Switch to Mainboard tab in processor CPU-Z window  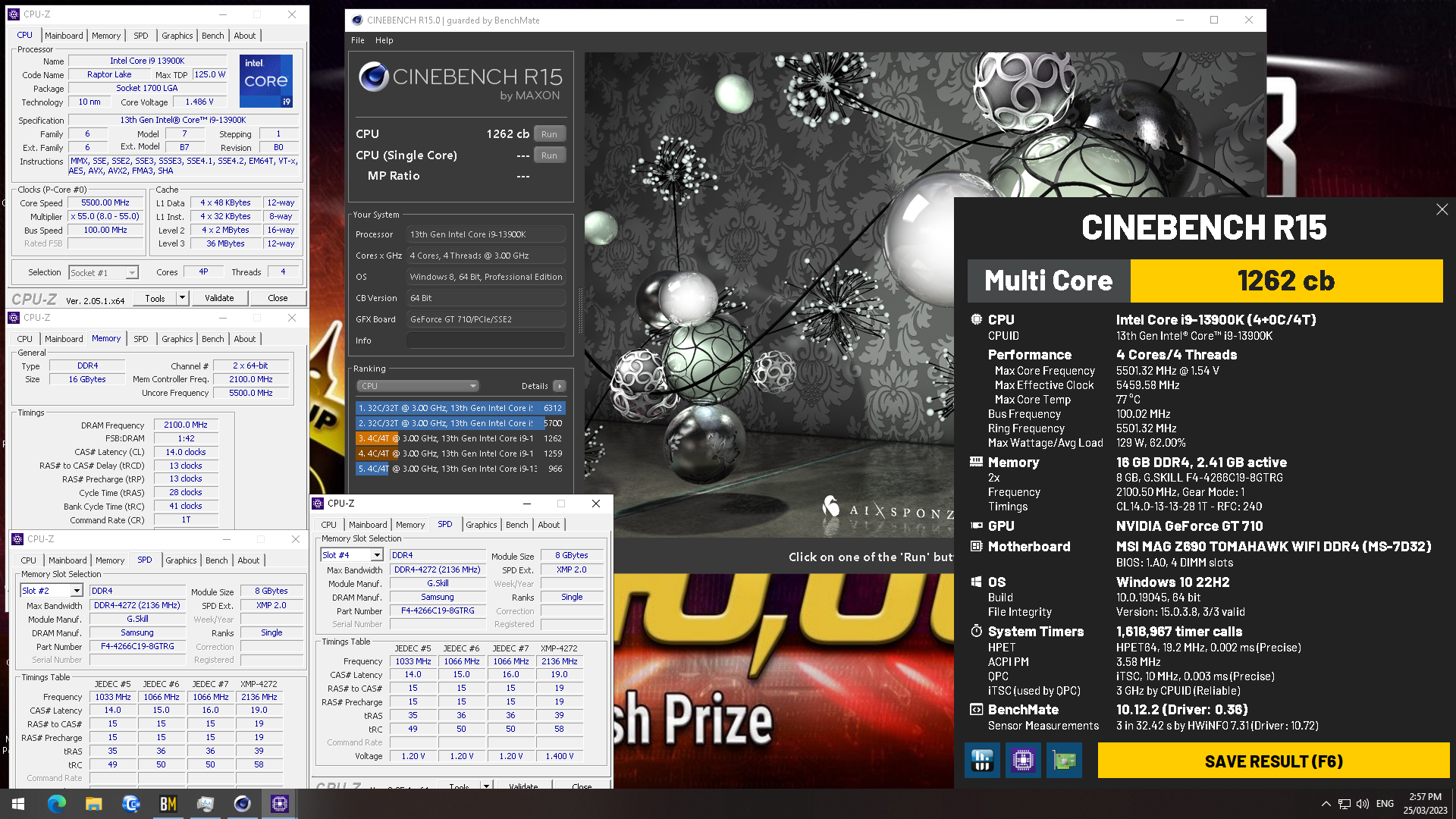[64, 36]
